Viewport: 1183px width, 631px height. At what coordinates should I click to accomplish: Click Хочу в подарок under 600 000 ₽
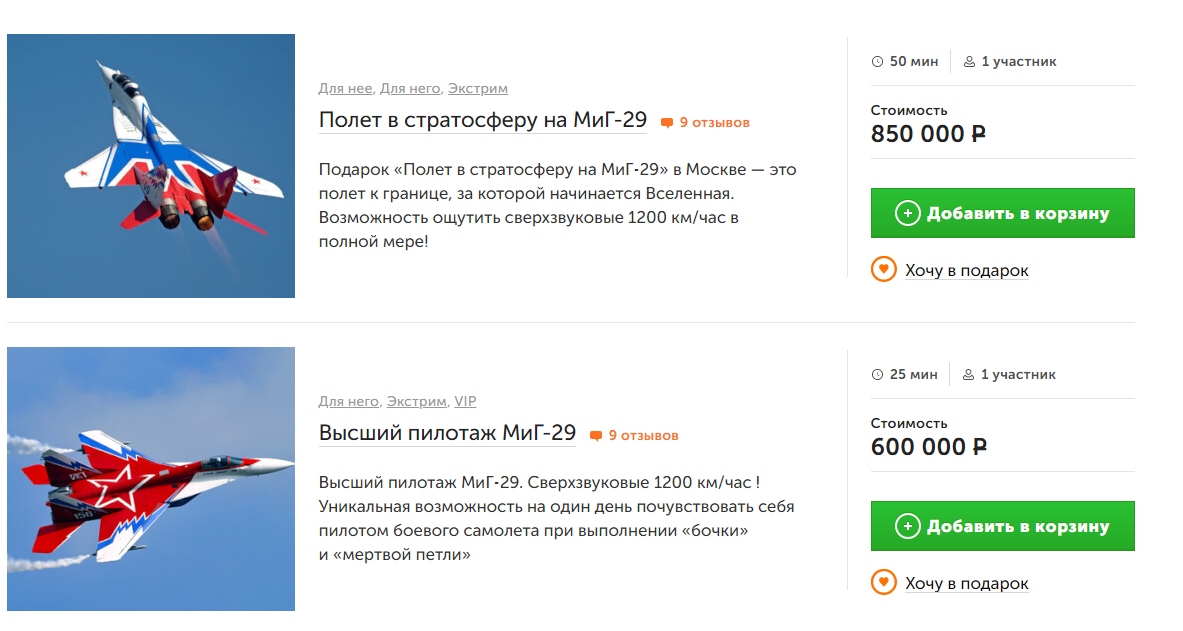coord(966,583)
